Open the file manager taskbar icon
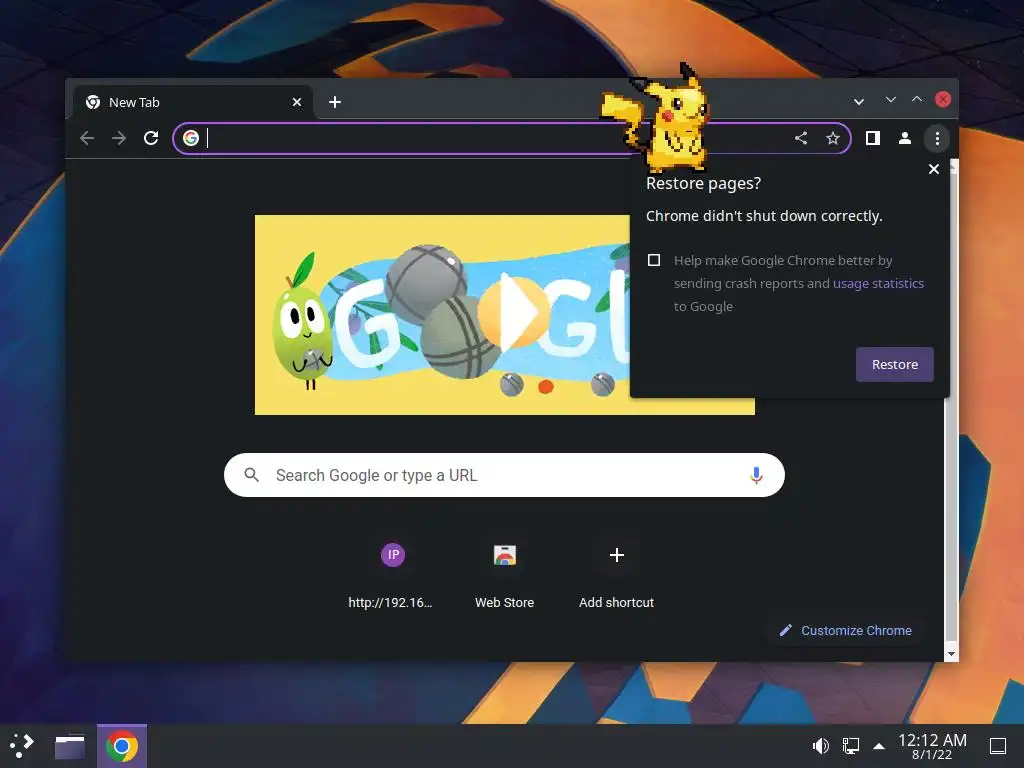Screen dimensions: 1024x768 pos(70,746)
